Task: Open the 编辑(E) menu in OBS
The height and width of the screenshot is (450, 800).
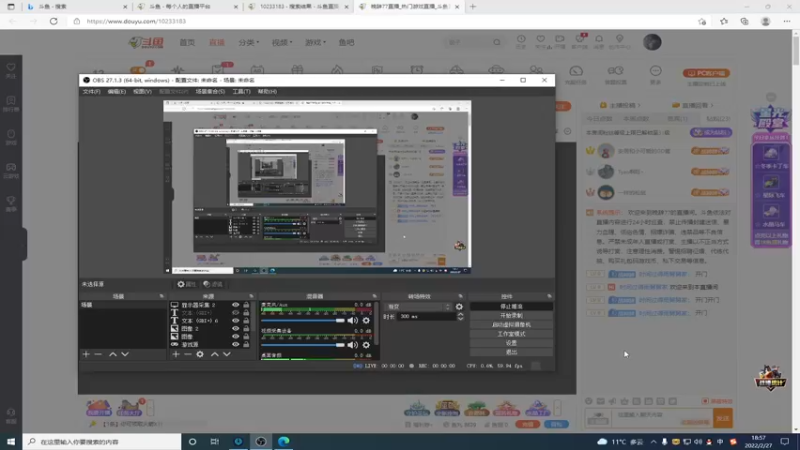Action: pos(116,91)
